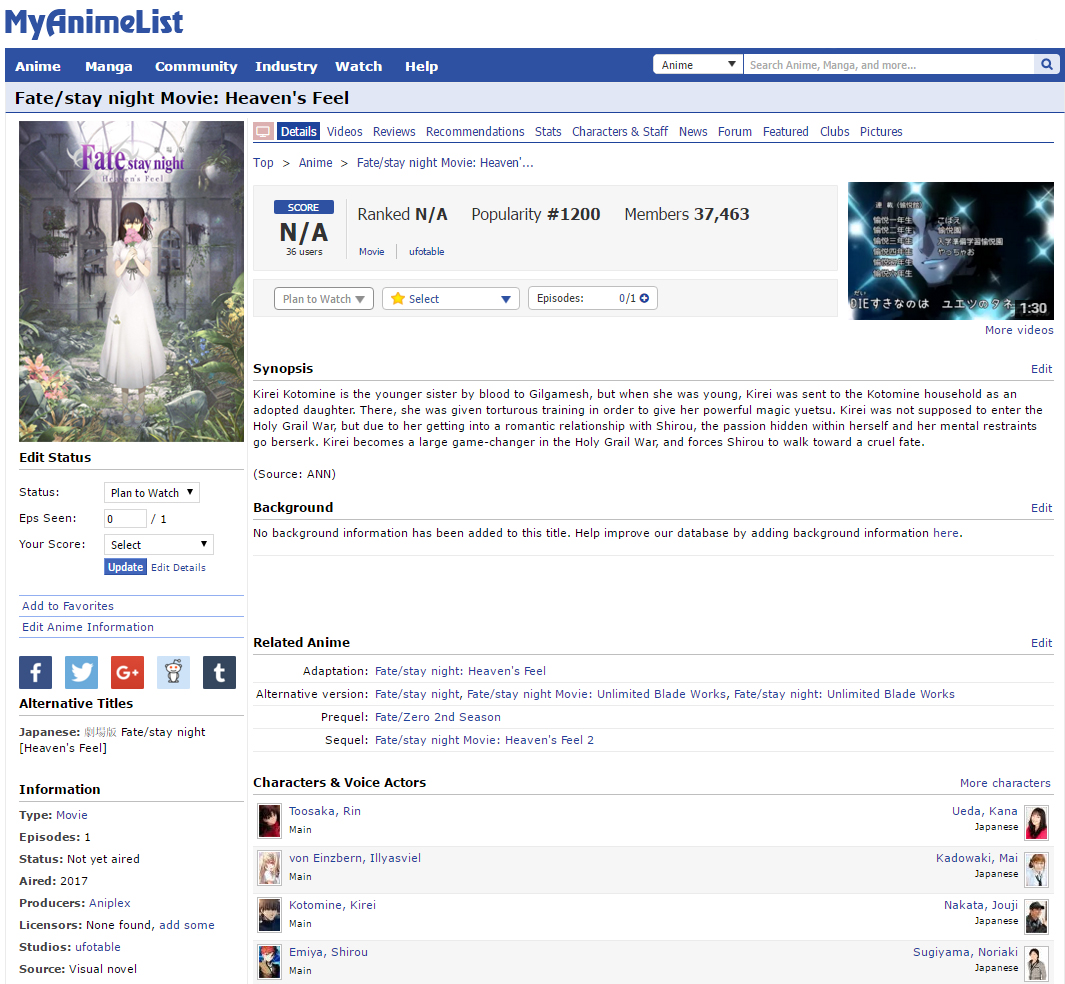Open the Industry navigation menu
The width and height of the screenshot is (1065, 984).
[x=287, y=67]
